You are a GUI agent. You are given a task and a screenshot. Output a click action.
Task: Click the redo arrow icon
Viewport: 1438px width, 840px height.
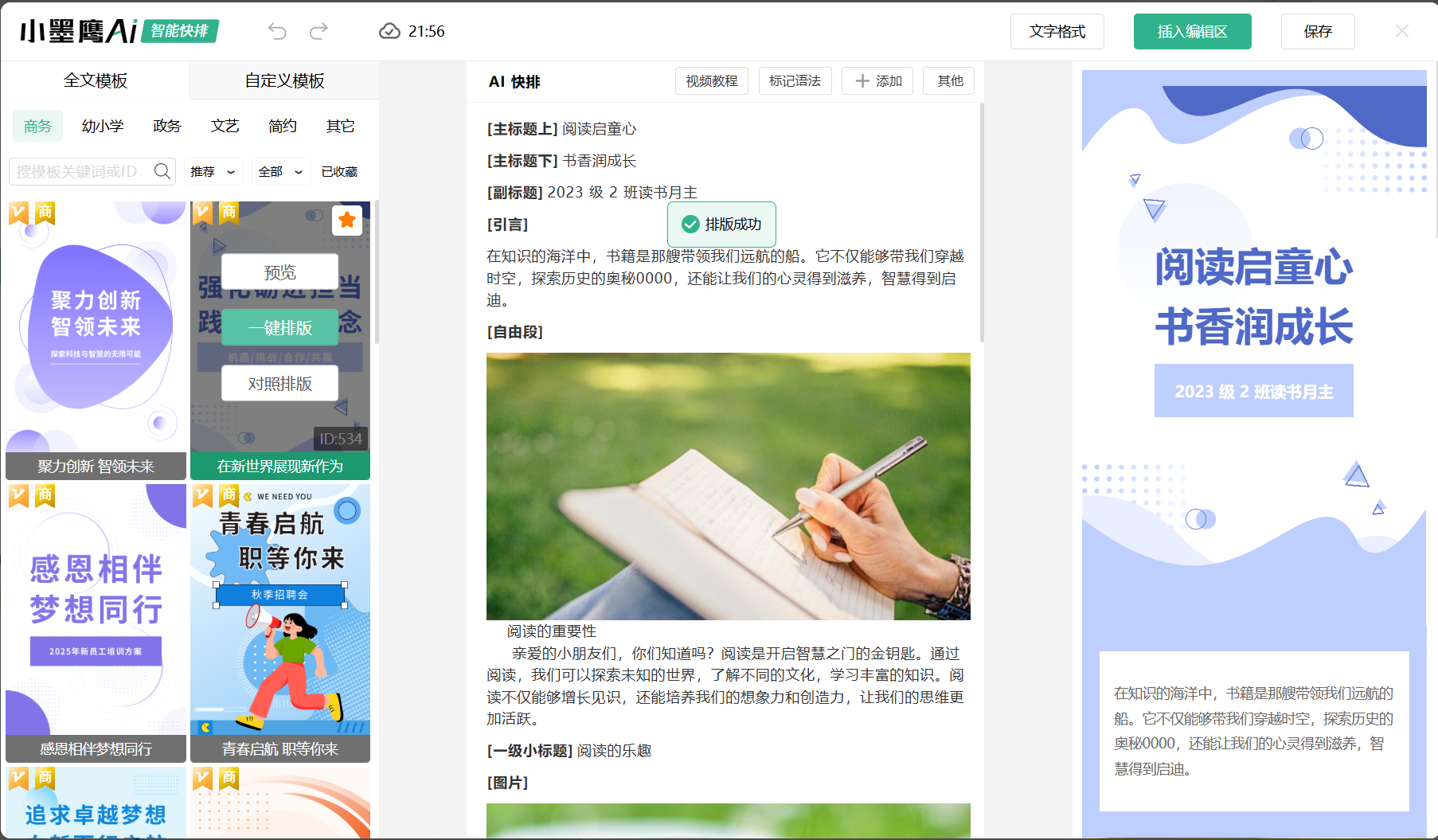pyautogui.click(x=319, y=31)
